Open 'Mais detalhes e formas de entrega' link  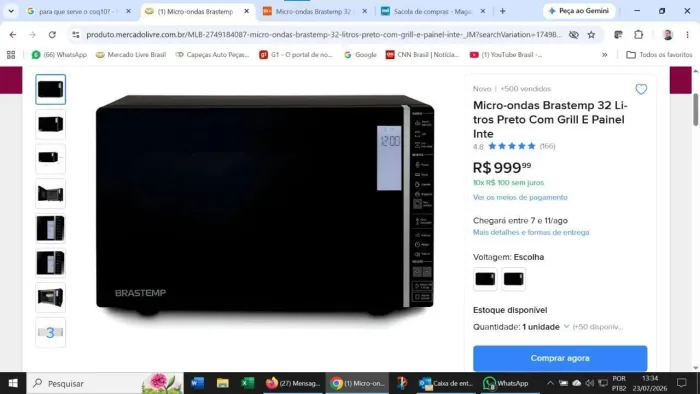(x=531, y=232)
